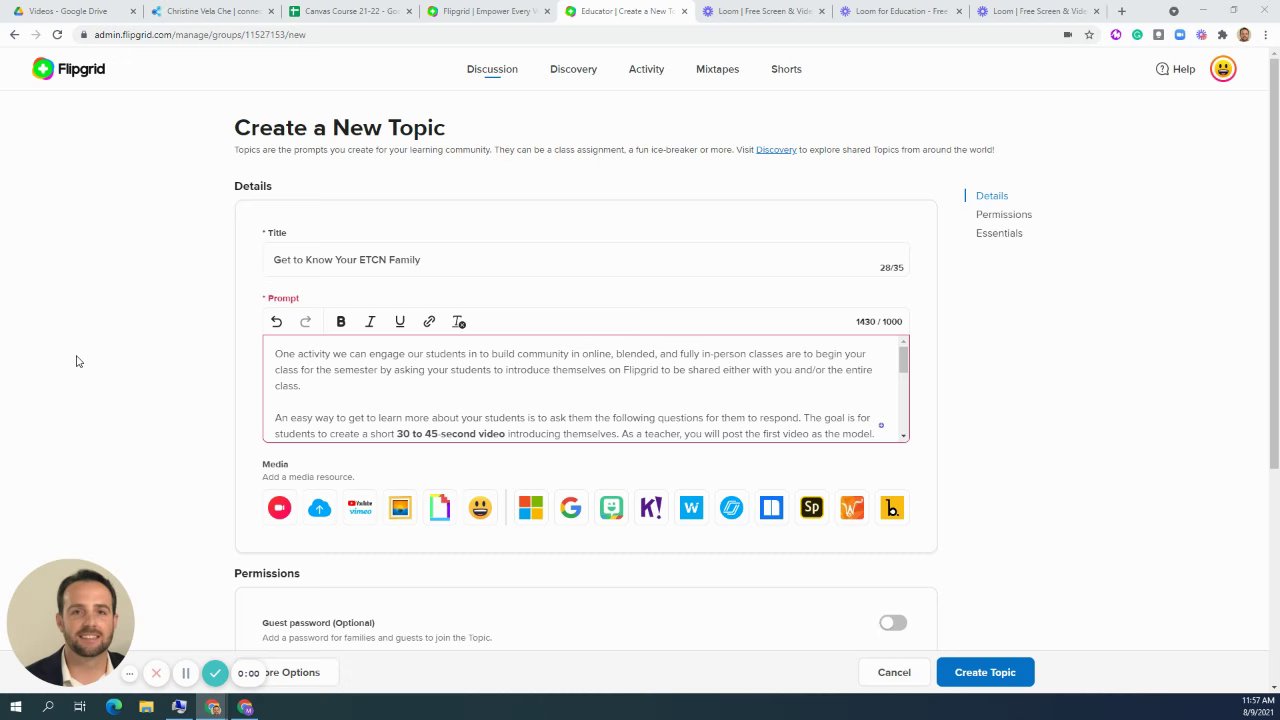Add a YouTube or Vimeo video resource
The width and height of the screenshot is (1280, 720).
click(x=360, y=508)
